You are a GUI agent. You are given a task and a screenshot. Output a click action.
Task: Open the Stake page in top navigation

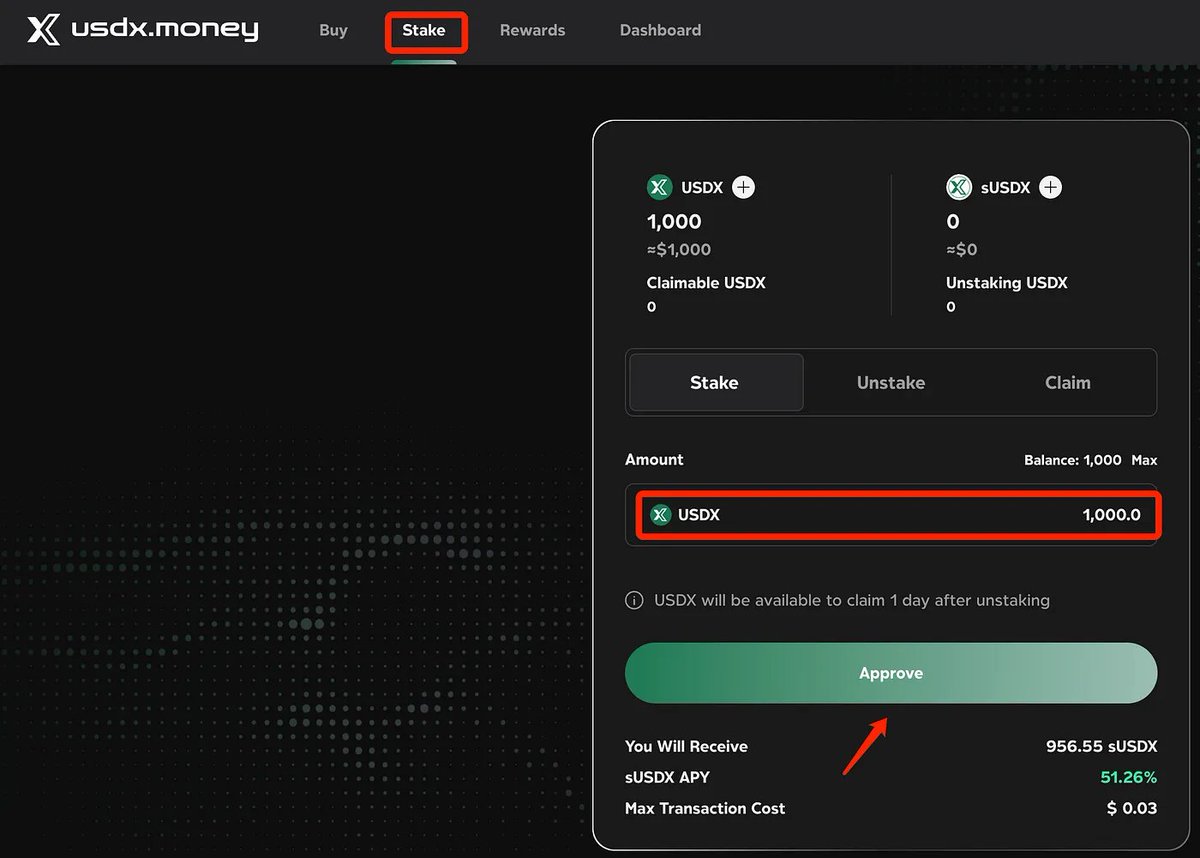424,30
